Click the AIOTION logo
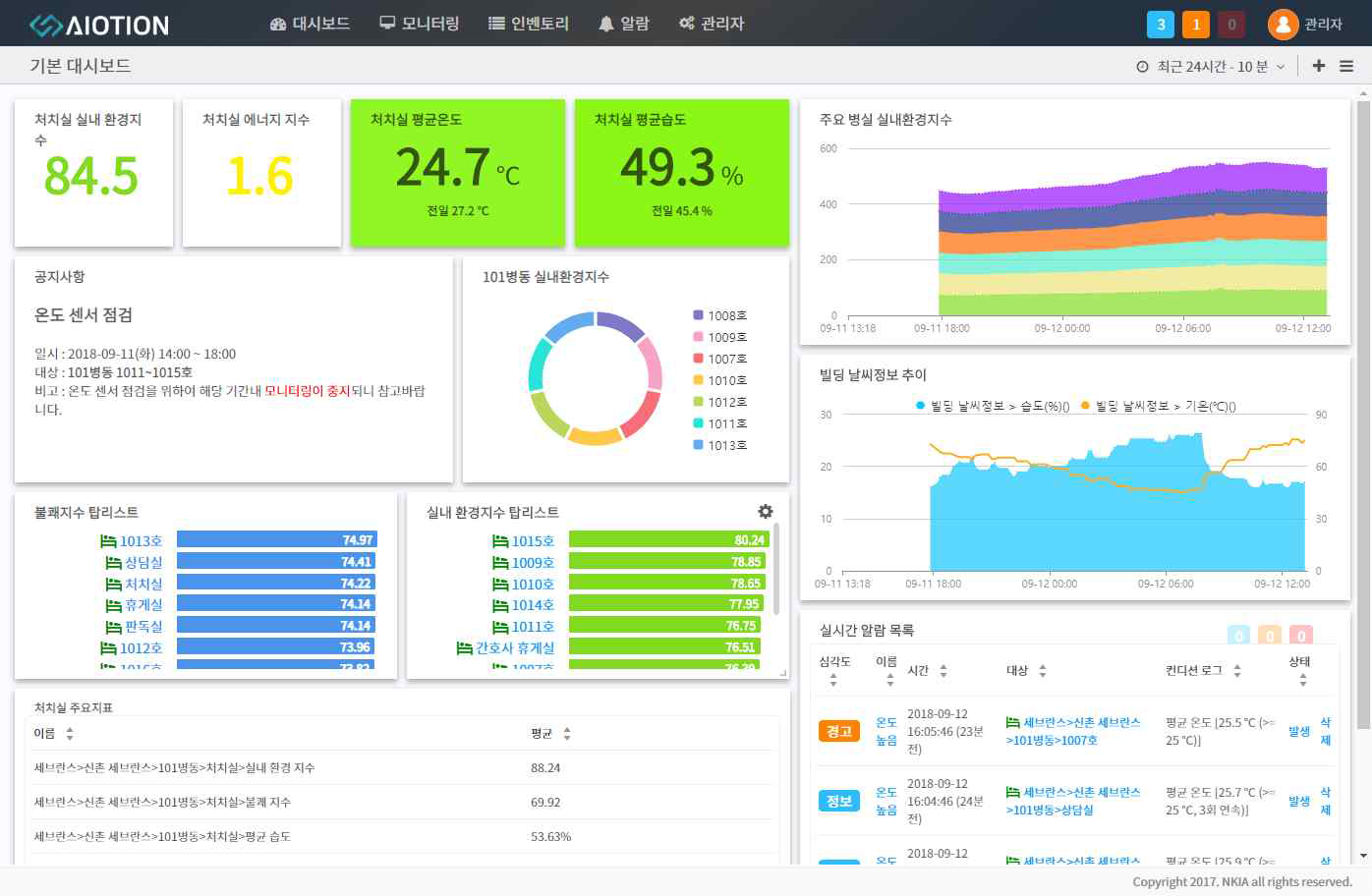Viewport: 1372px width, 896px height. (x=98, y=25)
